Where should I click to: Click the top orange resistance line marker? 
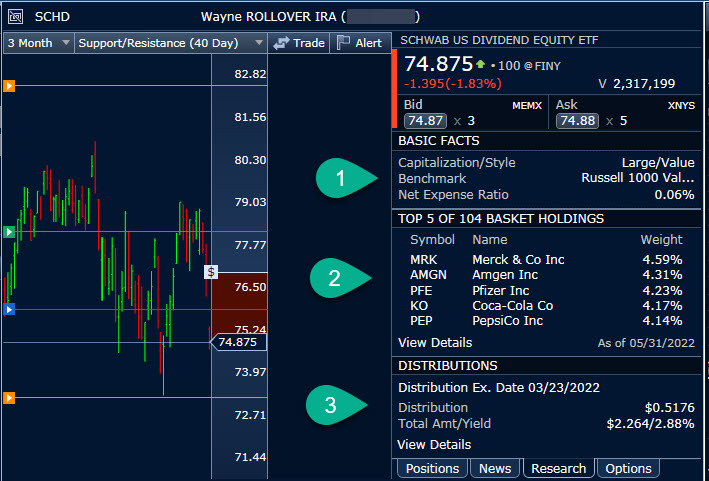(x=9, y=86)
